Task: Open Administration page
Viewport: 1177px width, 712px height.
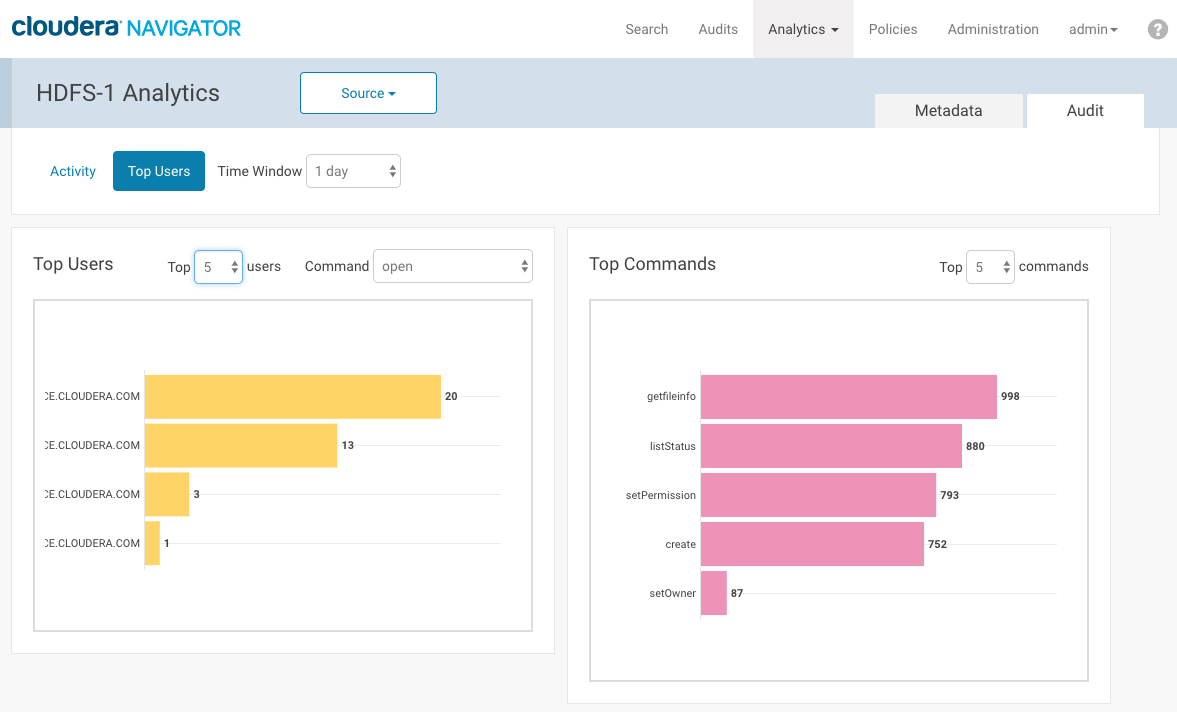Action: 993,29
